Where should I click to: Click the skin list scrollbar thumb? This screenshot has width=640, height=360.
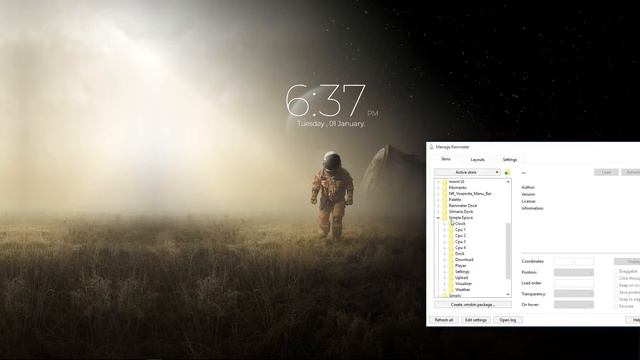508,251
